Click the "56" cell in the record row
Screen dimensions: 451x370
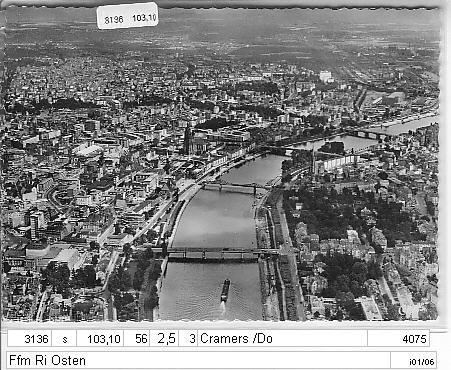tap(138, 339)
